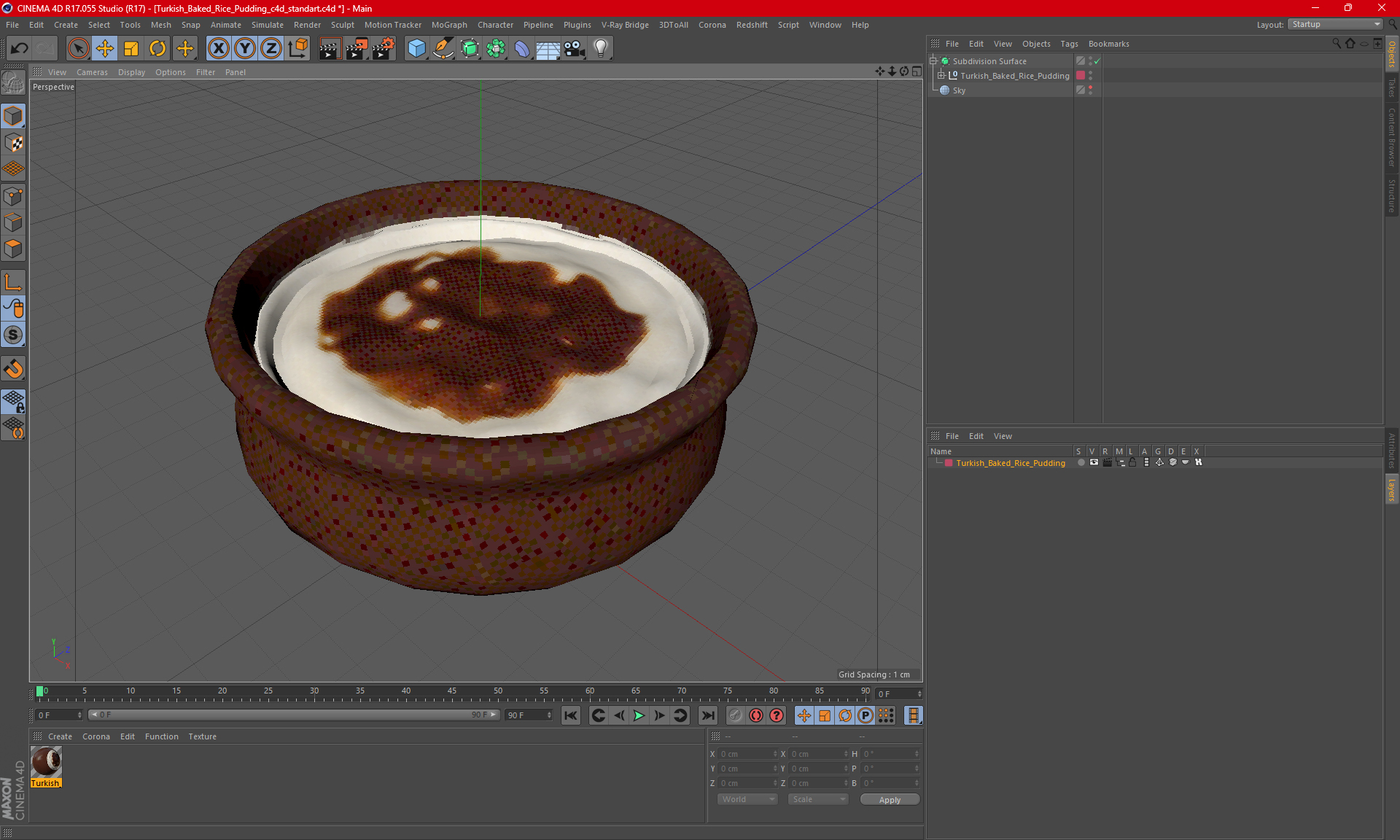Screen dimensions: 1400x840
Task: Open the Sculpt menu
Action: click(x=342, y=25)
